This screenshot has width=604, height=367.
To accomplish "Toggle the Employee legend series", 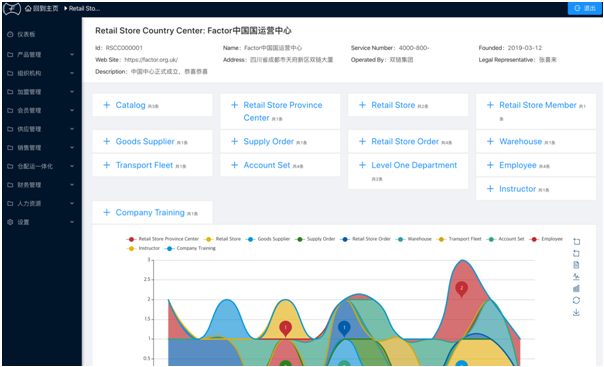I will click(x=546, y=239).
